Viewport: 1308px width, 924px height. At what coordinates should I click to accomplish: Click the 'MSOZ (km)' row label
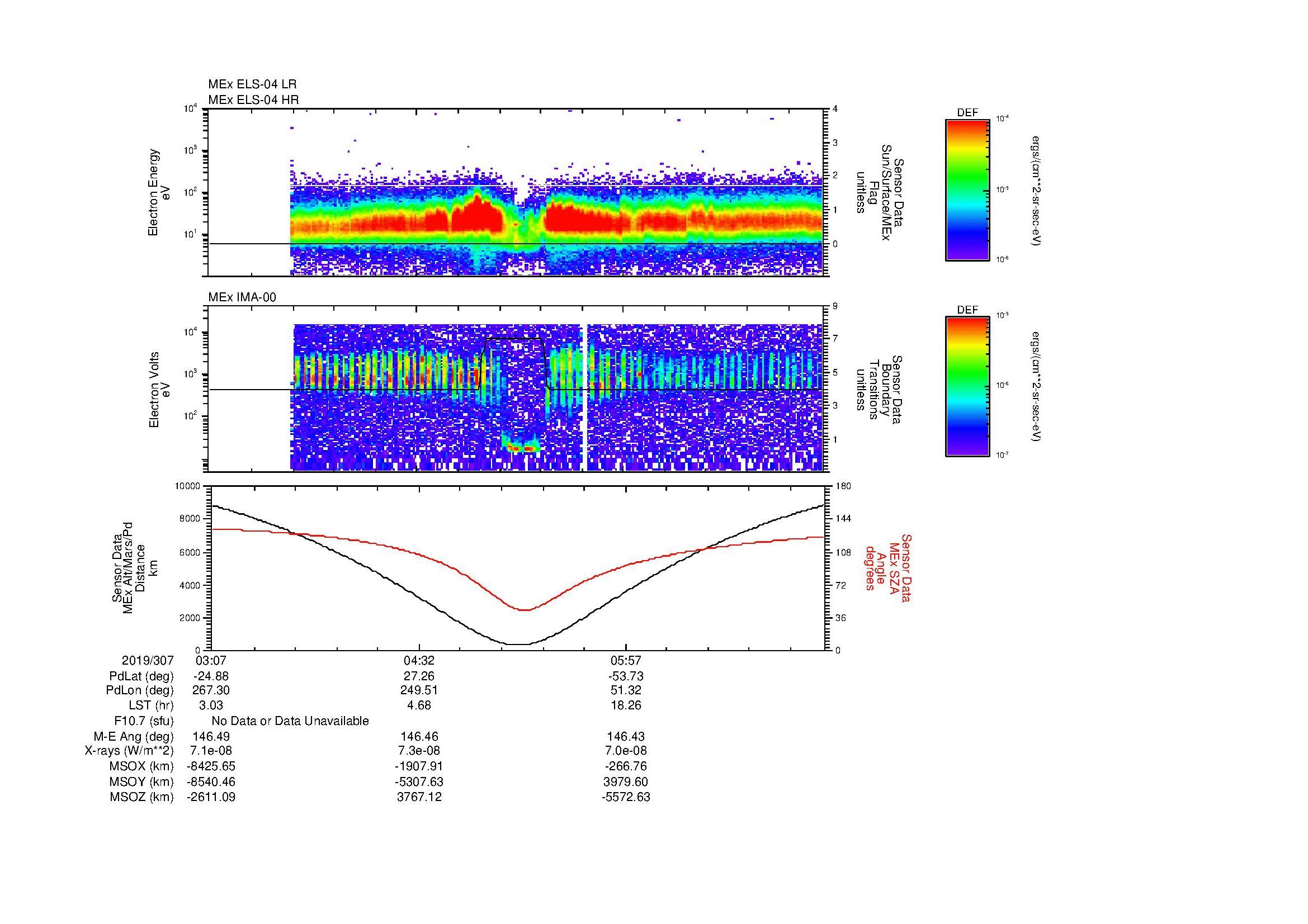point(142,797)
